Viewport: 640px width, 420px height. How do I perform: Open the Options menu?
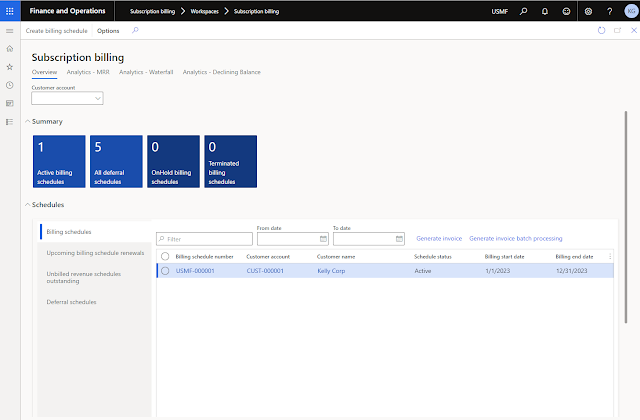(x=108, y=31)
